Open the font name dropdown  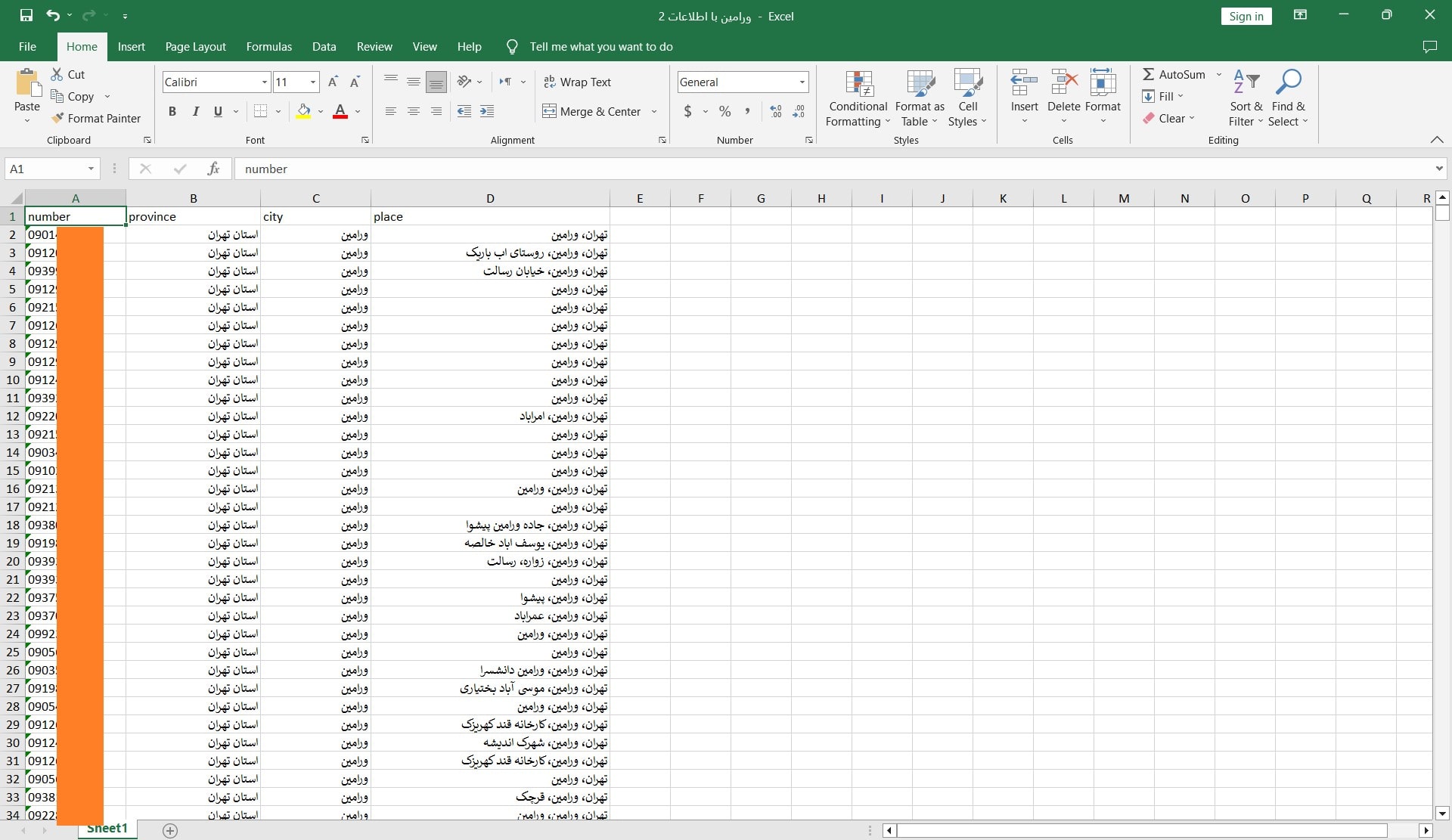click(x=264, y=82)
